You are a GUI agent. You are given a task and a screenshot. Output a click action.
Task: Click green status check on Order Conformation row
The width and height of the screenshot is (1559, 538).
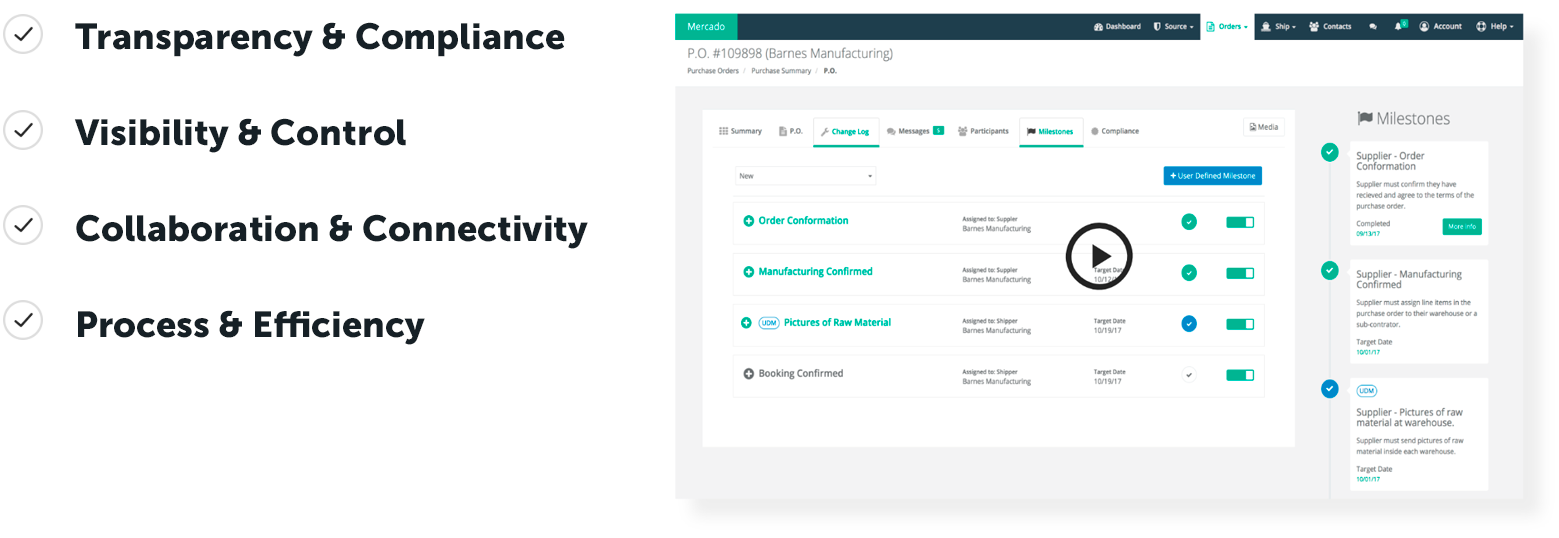pos(1188,222)
